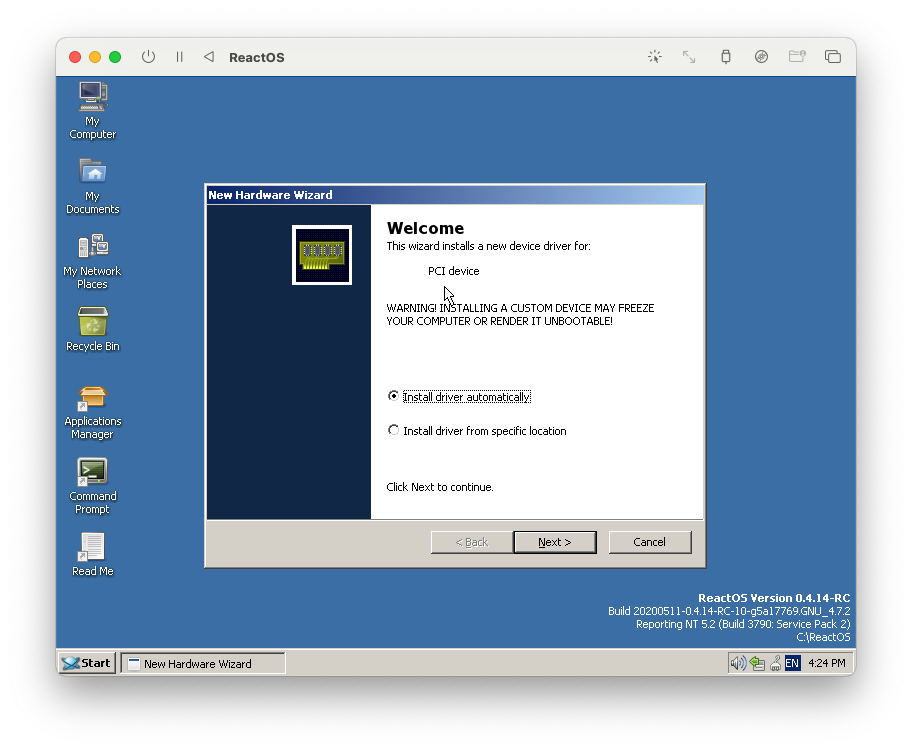Image resolution: width=912 pixels, height=750 pixels.
Task: Click Next to continue the wizard
Action: tap(554, 542)
